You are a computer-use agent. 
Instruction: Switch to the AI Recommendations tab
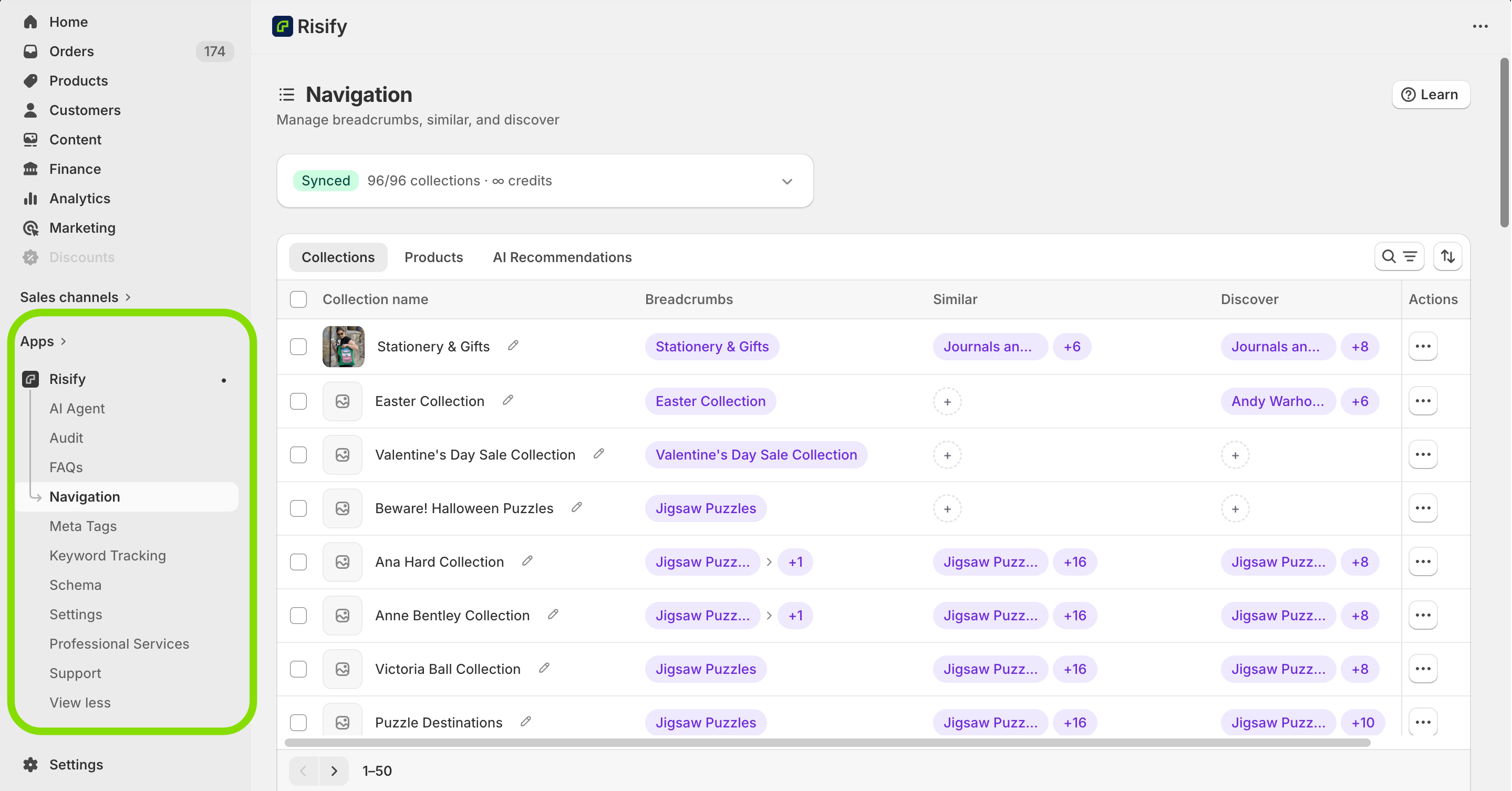click(562, 257)
